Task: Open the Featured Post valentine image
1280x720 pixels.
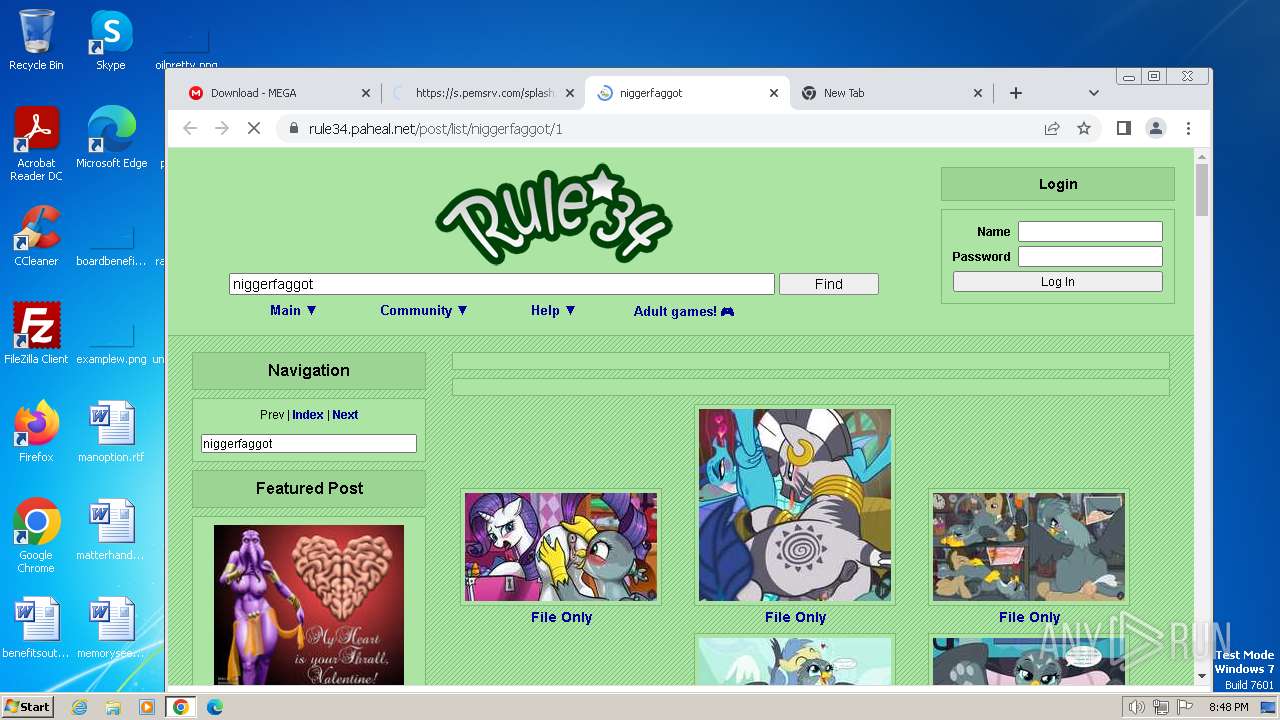Action: [x=309, y=605]
